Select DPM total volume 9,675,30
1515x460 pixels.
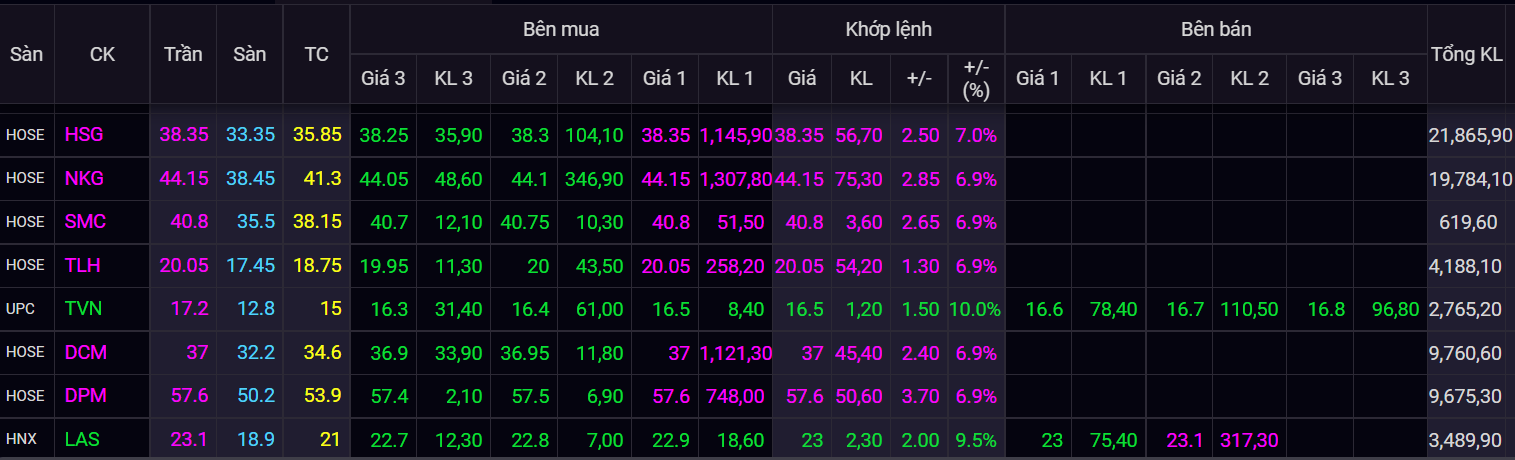(x=1464, y=396)
